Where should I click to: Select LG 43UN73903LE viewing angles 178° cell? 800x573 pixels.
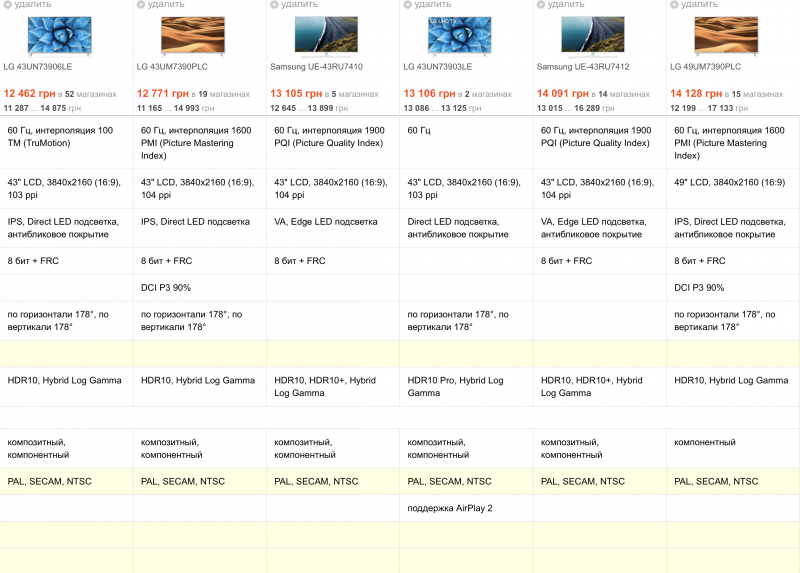click(466, 320)
